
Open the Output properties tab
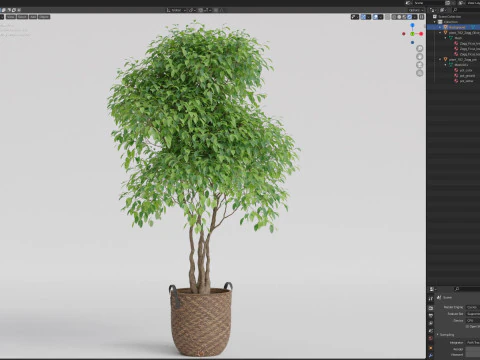tap(431, 315)
